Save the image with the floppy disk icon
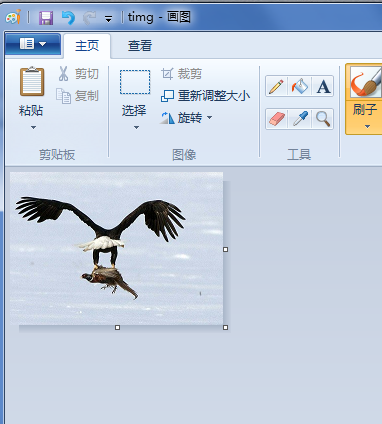 pyautogui.click(x=46, y=18)
